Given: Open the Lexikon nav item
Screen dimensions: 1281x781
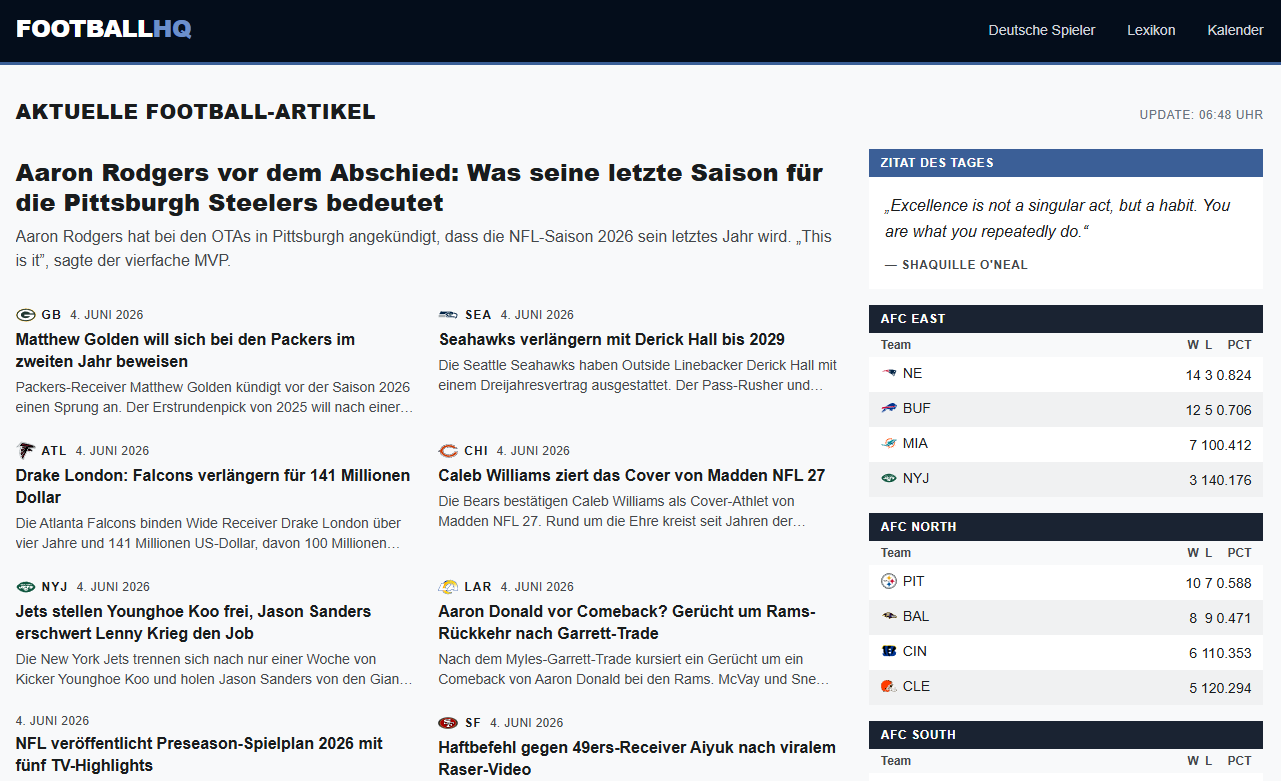Looking at the screenshot, I should (1151, 30).
